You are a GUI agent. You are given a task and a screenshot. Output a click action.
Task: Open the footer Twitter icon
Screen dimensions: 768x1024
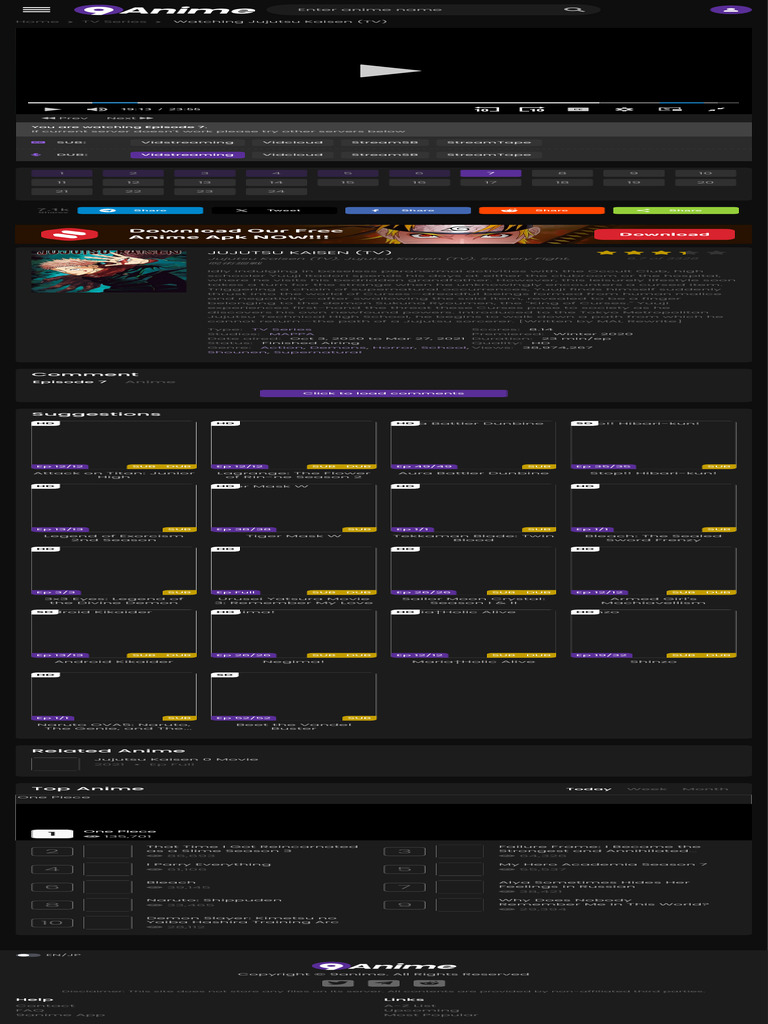coord(338,984)
